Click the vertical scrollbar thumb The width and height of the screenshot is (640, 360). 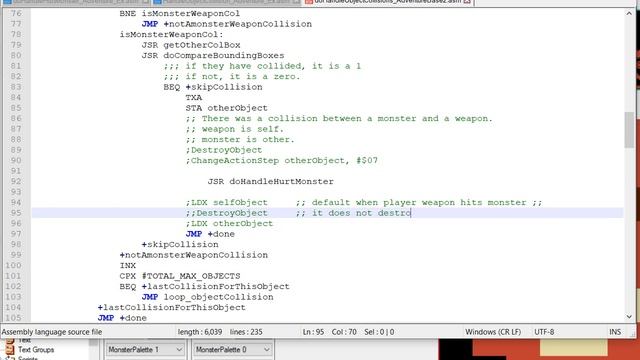point(629,130)
